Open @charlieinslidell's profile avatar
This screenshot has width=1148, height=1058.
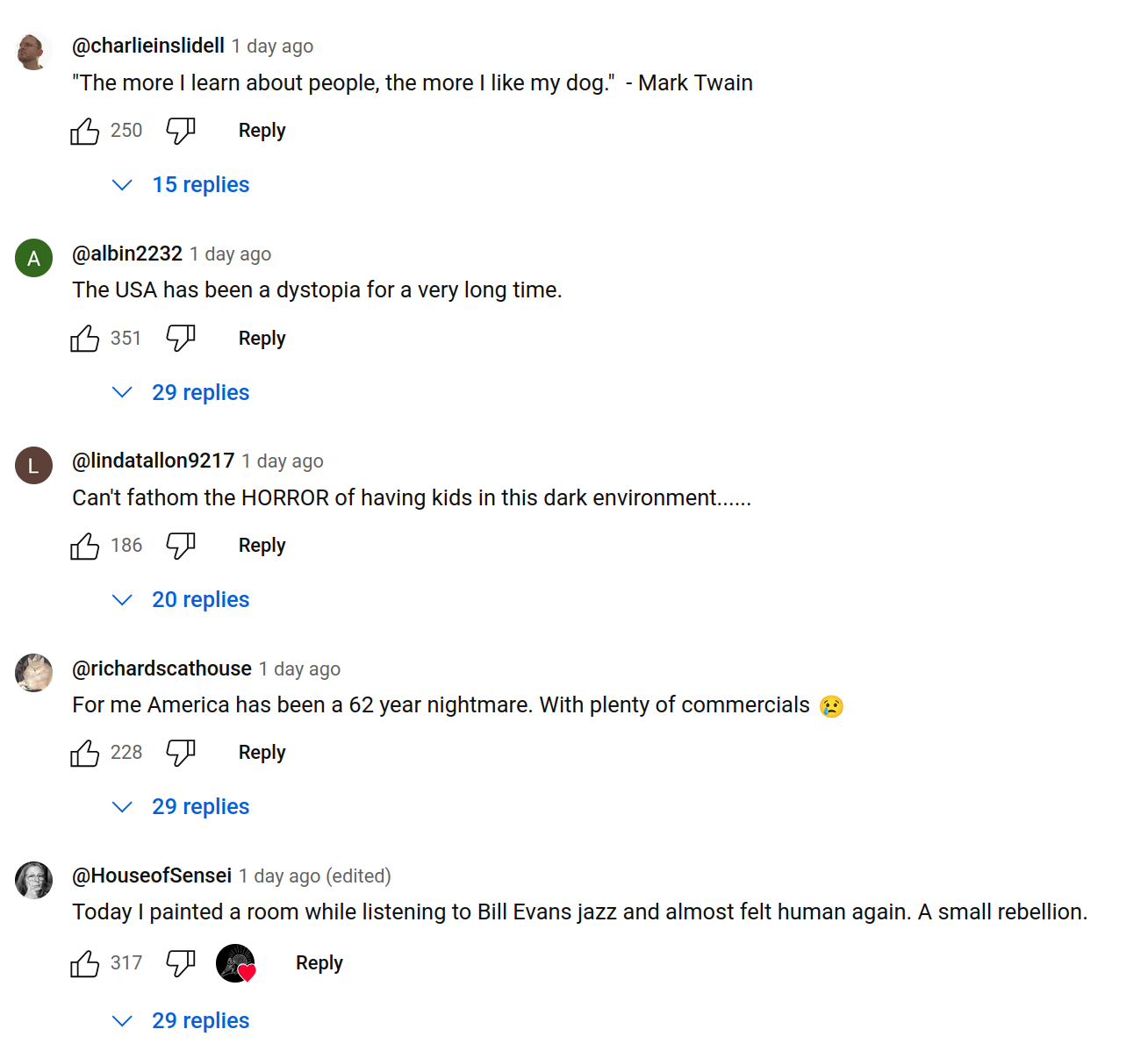33,51
